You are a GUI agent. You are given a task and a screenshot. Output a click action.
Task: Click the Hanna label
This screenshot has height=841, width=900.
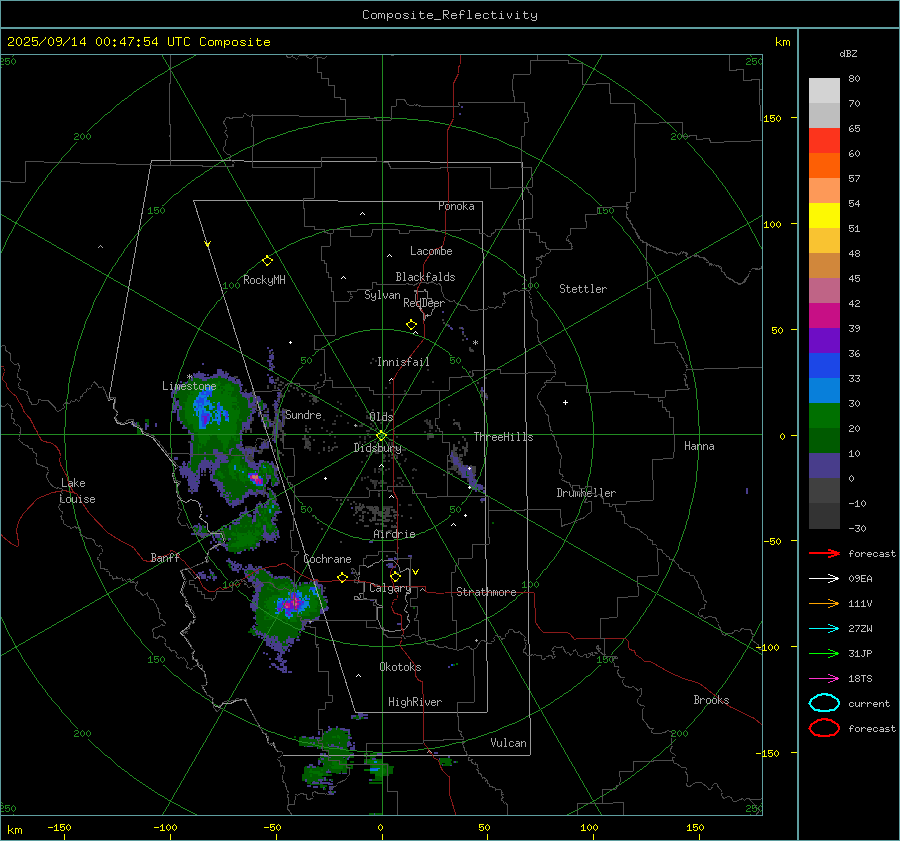[699, 446]
